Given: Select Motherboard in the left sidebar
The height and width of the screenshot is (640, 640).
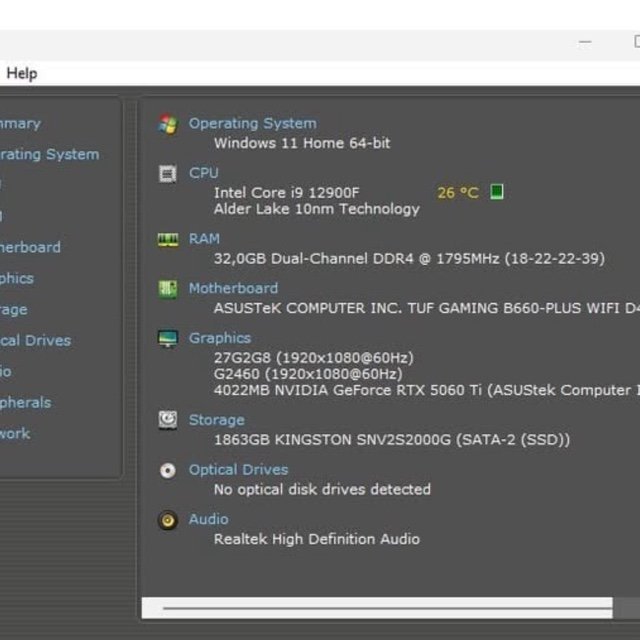Looking at the screenshot, I should (30, 247).
